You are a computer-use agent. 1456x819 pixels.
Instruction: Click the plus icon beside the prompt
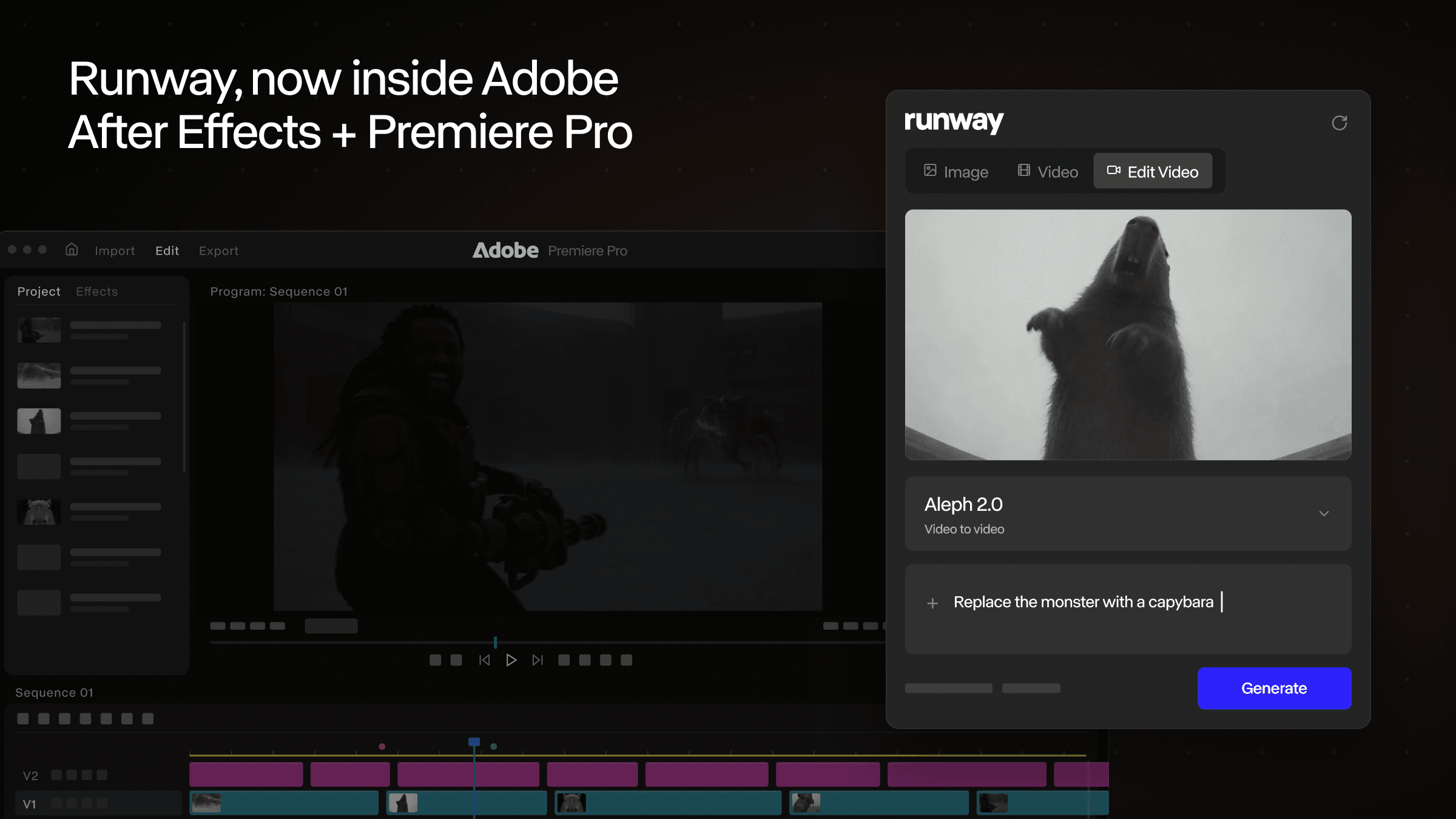coord(932,603)
